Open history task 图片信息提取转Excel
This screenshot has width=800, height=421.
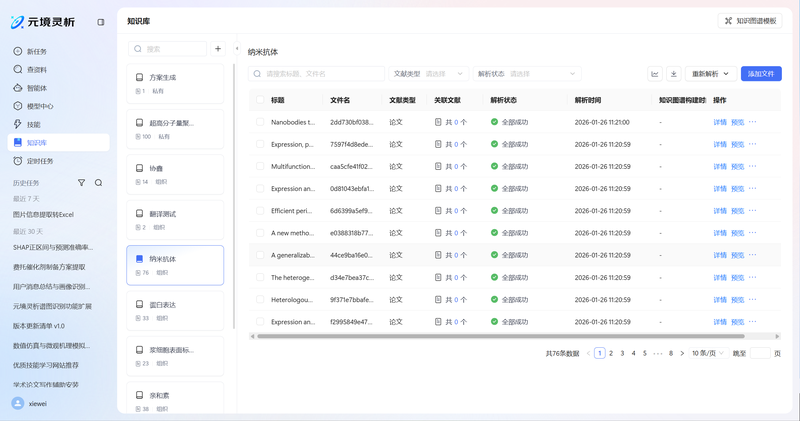pos(43,215)
